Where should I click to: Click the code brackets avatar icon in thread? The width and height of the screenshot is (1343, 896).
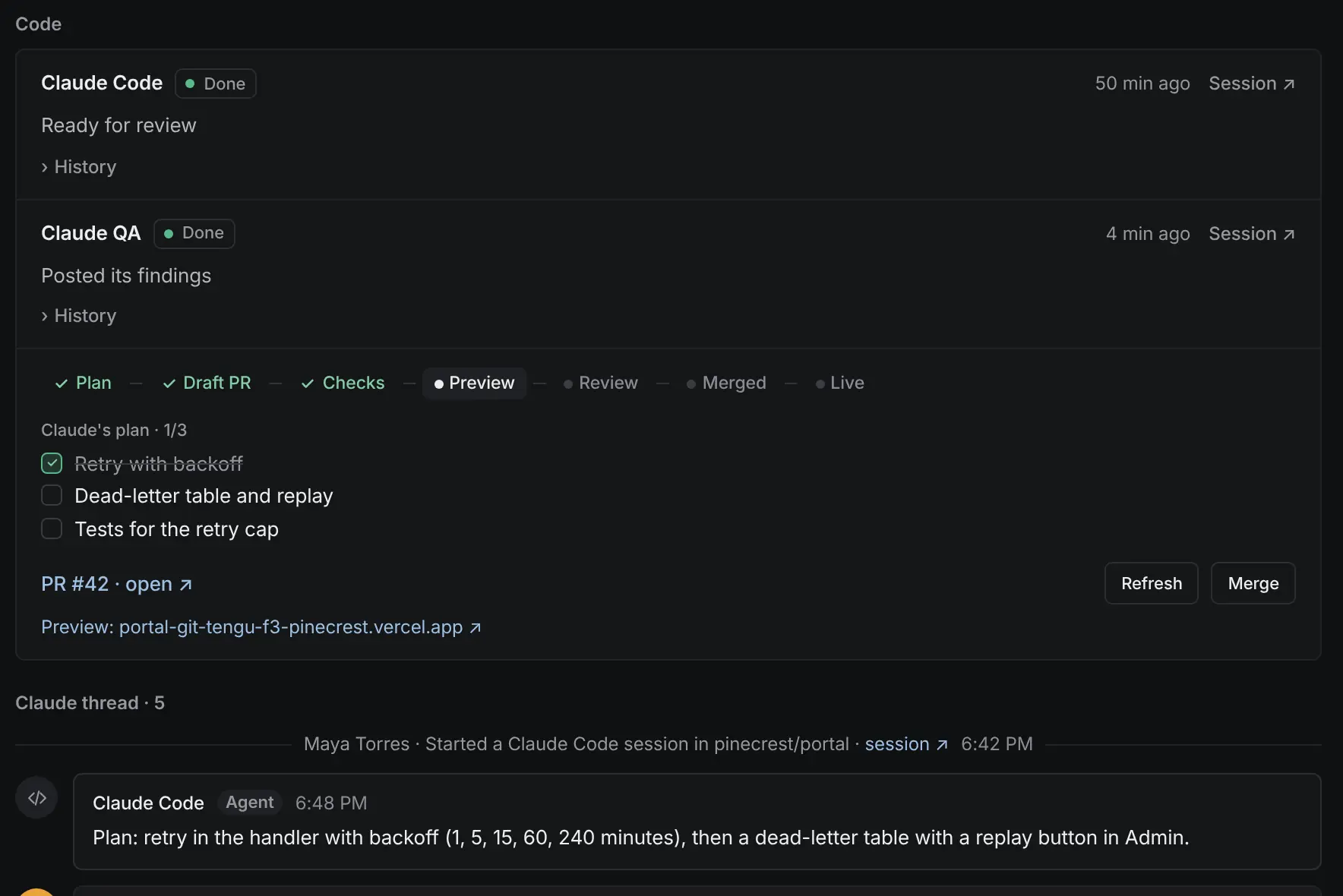[36, 797]
